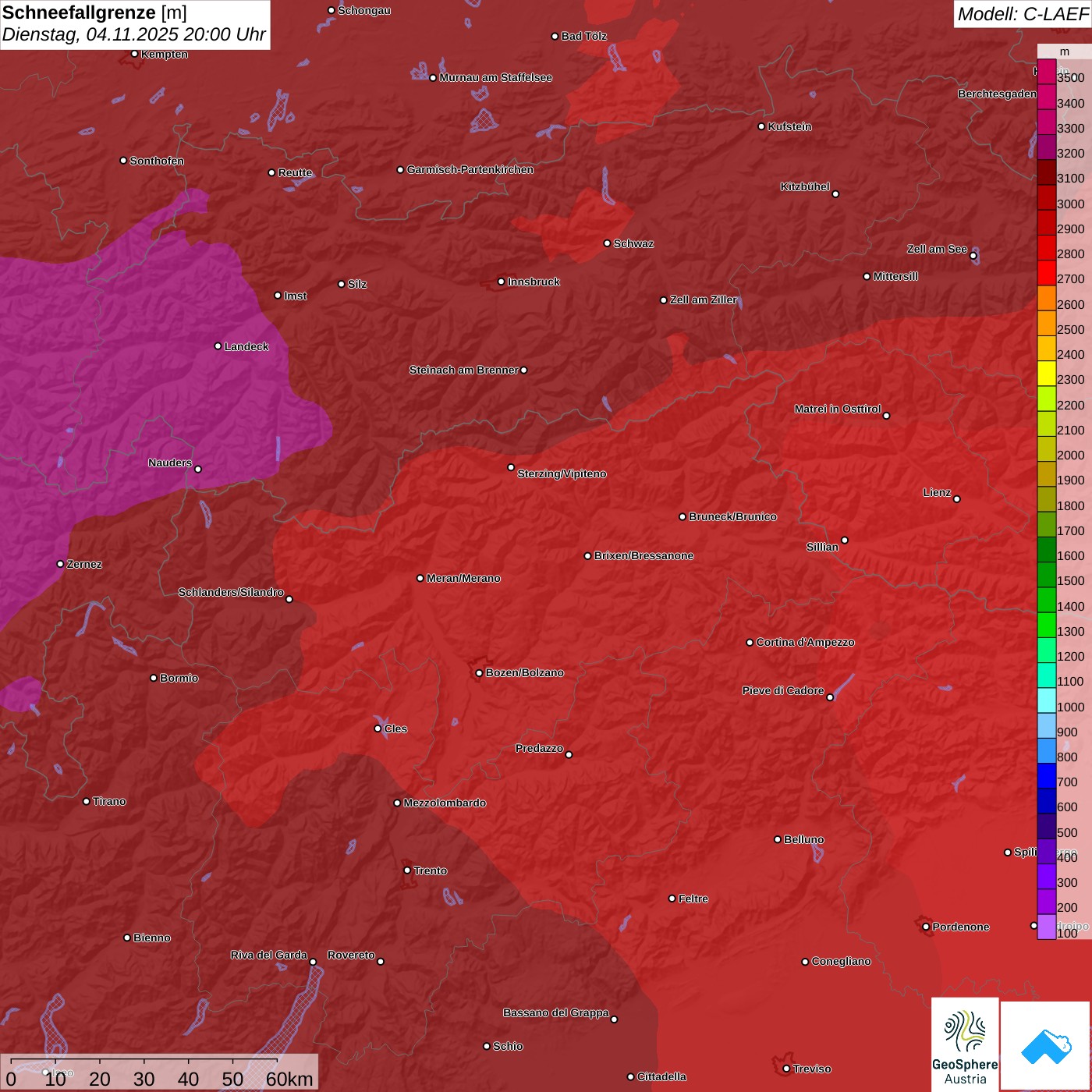Select the Sonthofen label
The width and height of the screenshot is (1092, 1092).
158,161
